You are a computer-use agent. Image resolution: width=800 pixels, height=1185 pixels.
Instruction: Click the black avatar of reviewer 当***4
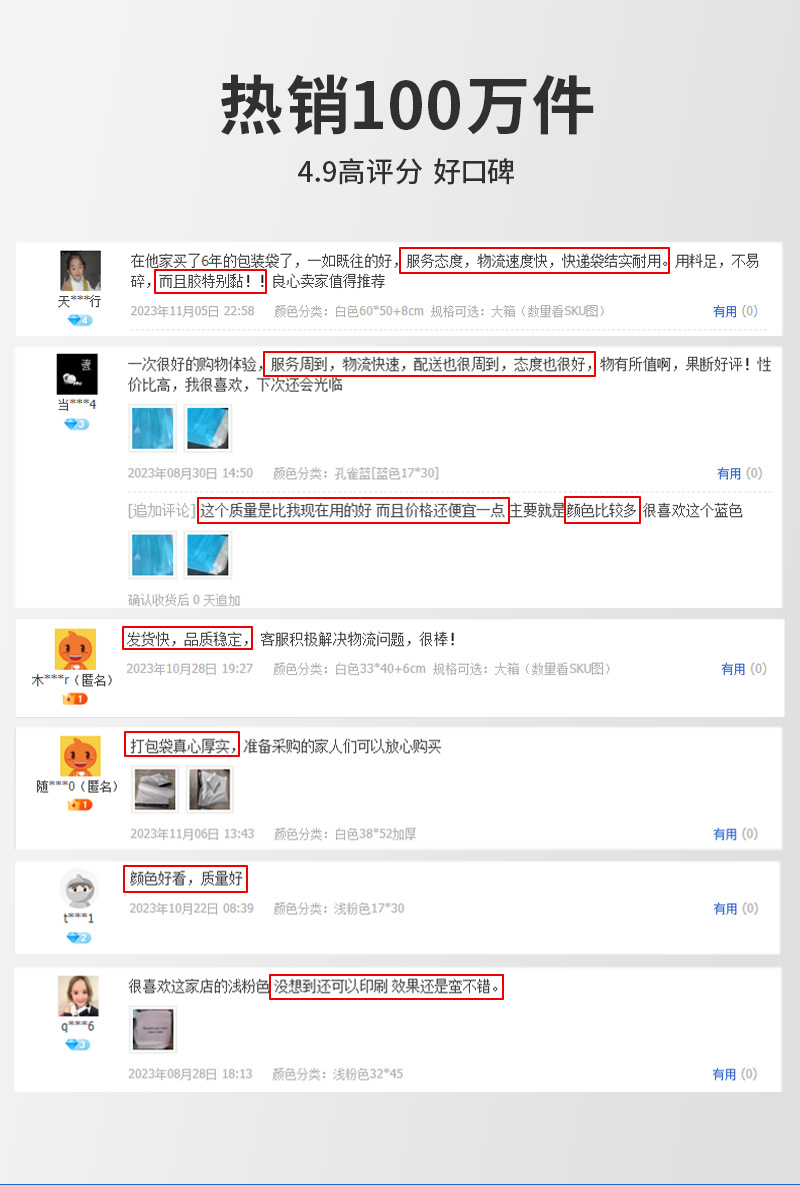click(x=77, y=374)
